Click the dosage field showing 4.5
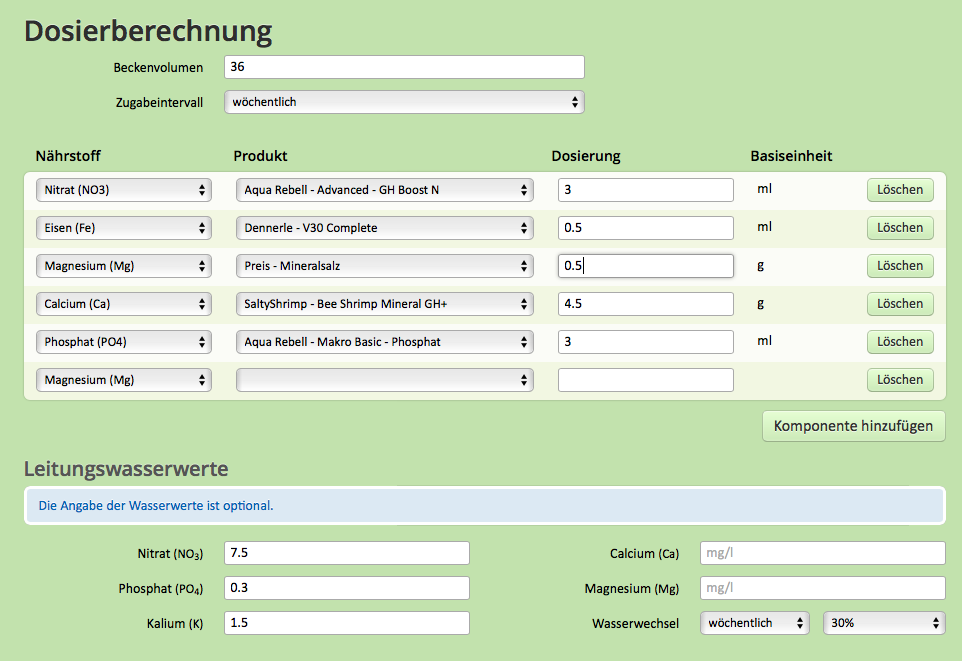Viewport: 962px width, 661px height. 645,304
